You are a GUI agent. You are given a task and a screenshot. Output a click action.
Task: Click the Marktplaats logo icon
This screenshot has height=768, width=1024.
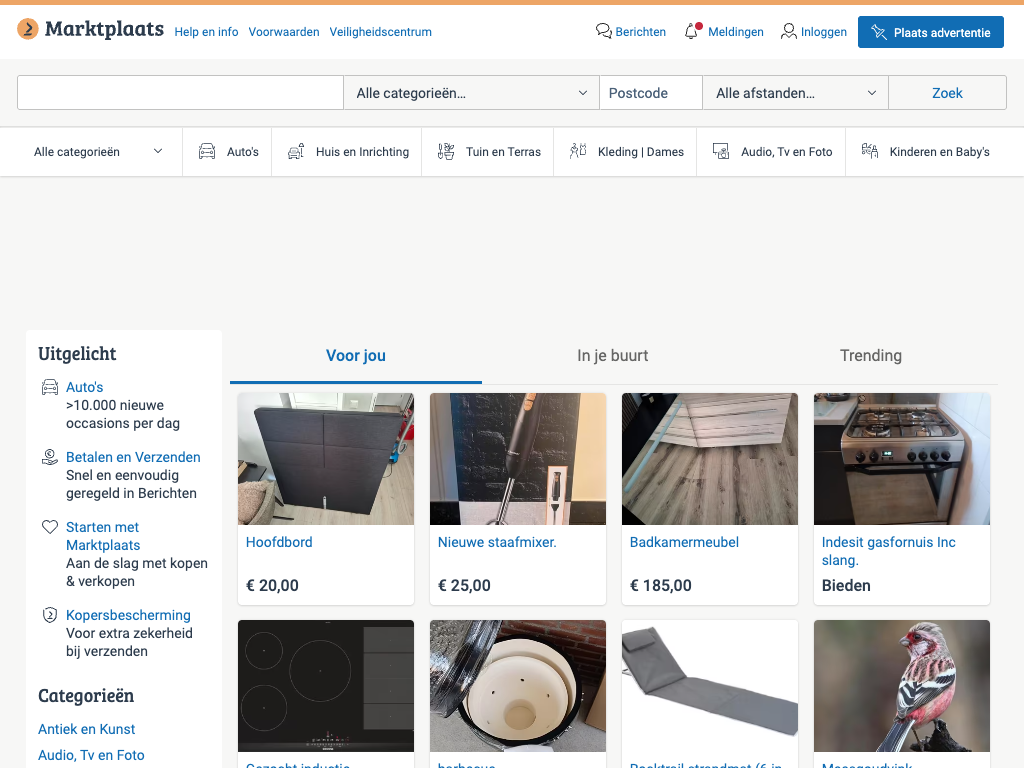[x=28, y=30]
